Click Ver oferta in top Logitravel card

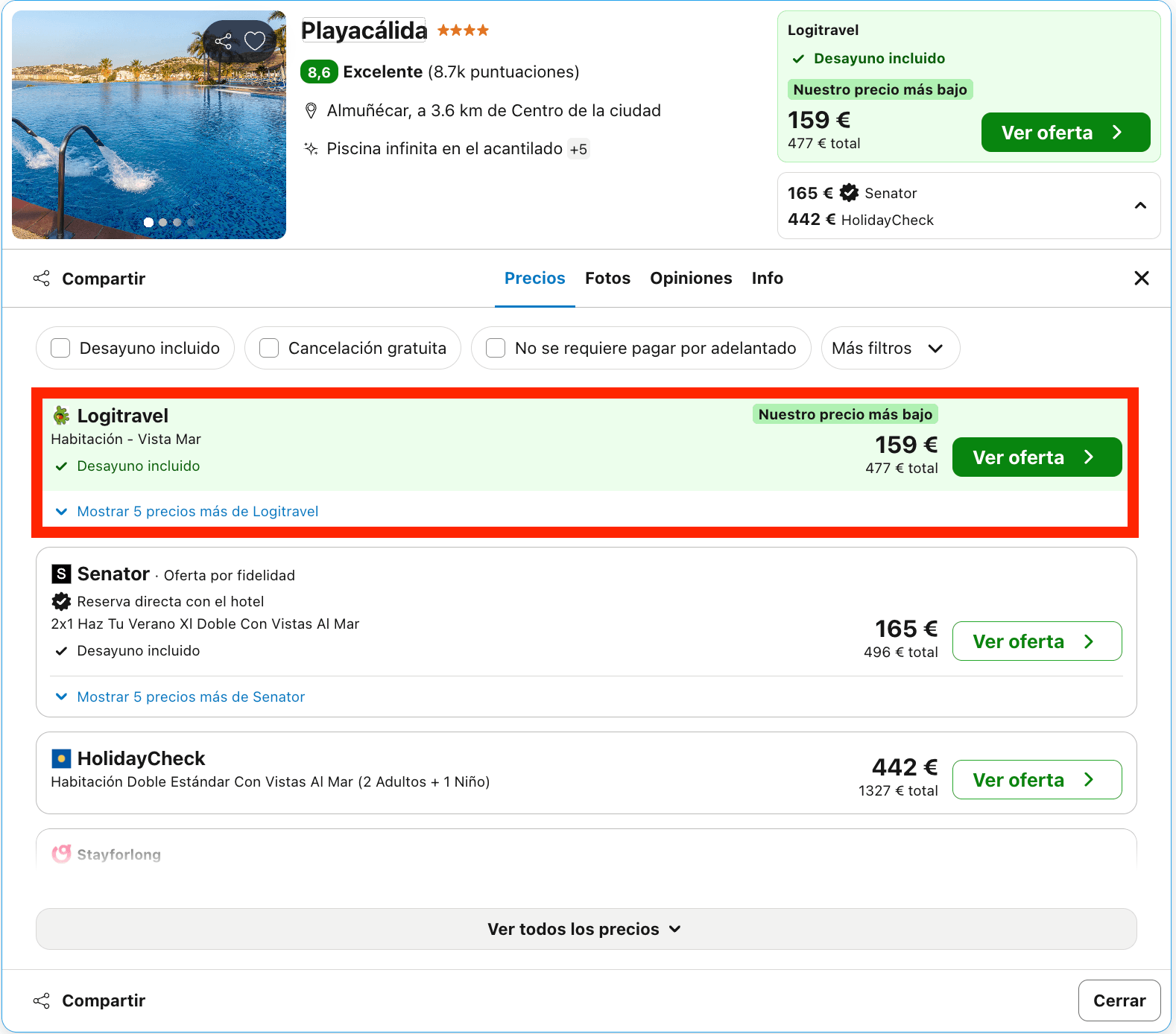(1066, 133)
